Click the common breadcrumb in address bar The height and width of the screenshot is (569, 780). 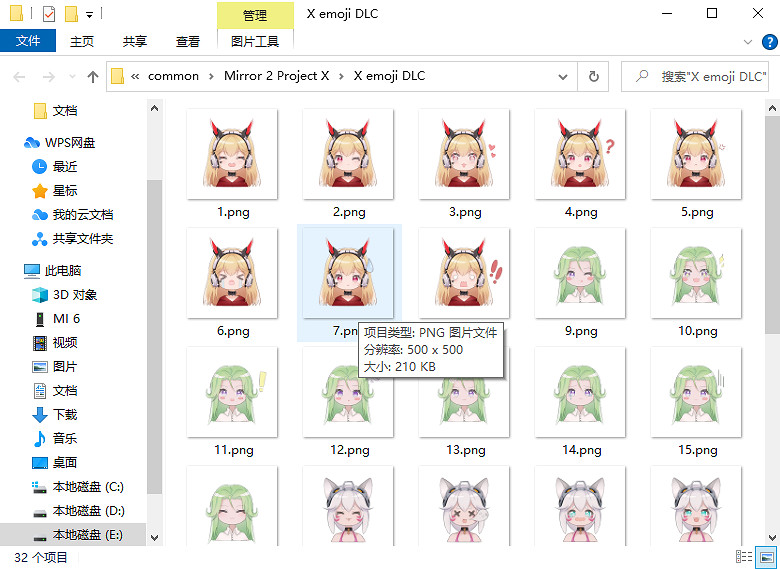173,76
